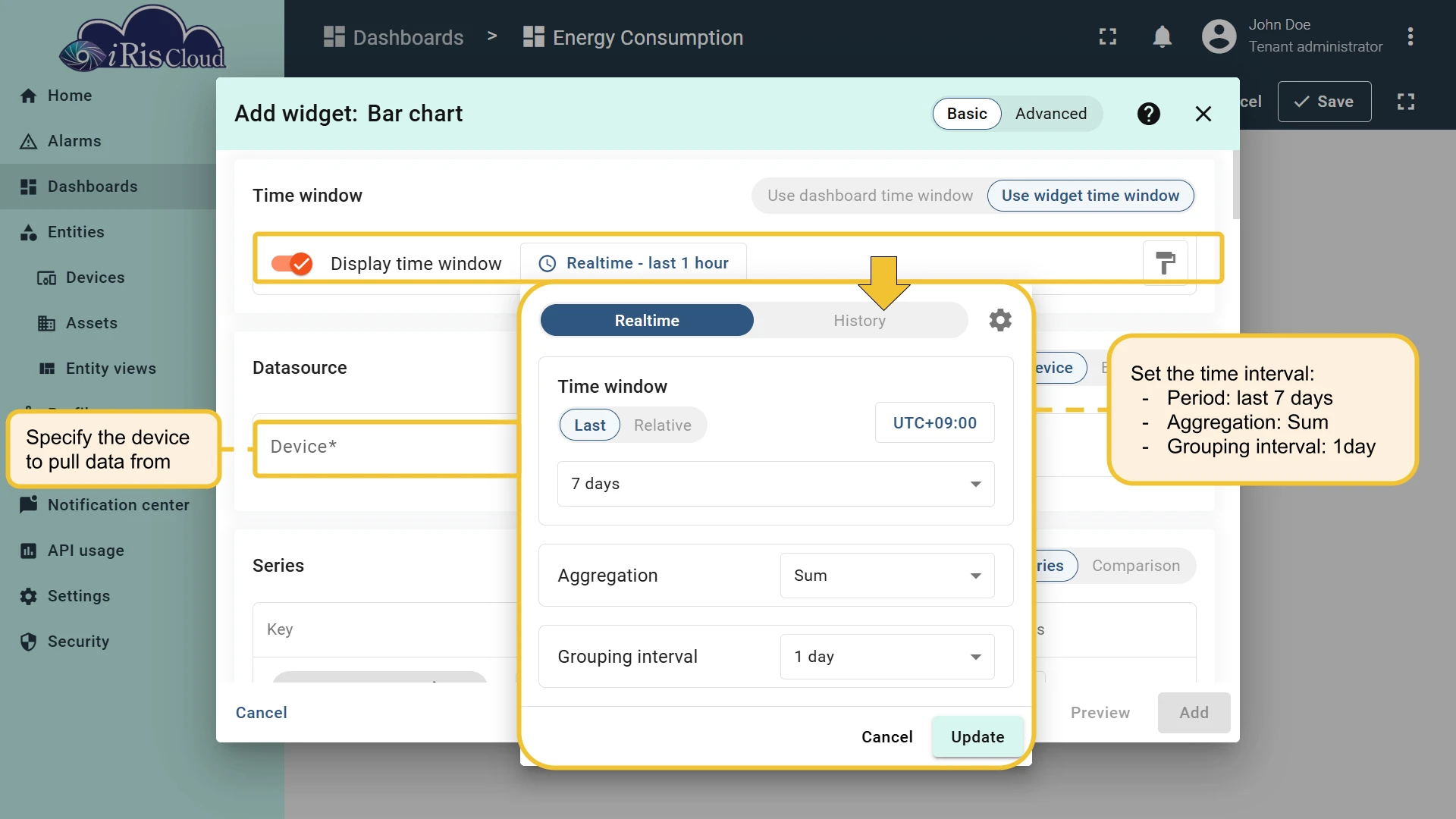Open Entity views in sidebar

pyautogui.click(x=97, y=369)
